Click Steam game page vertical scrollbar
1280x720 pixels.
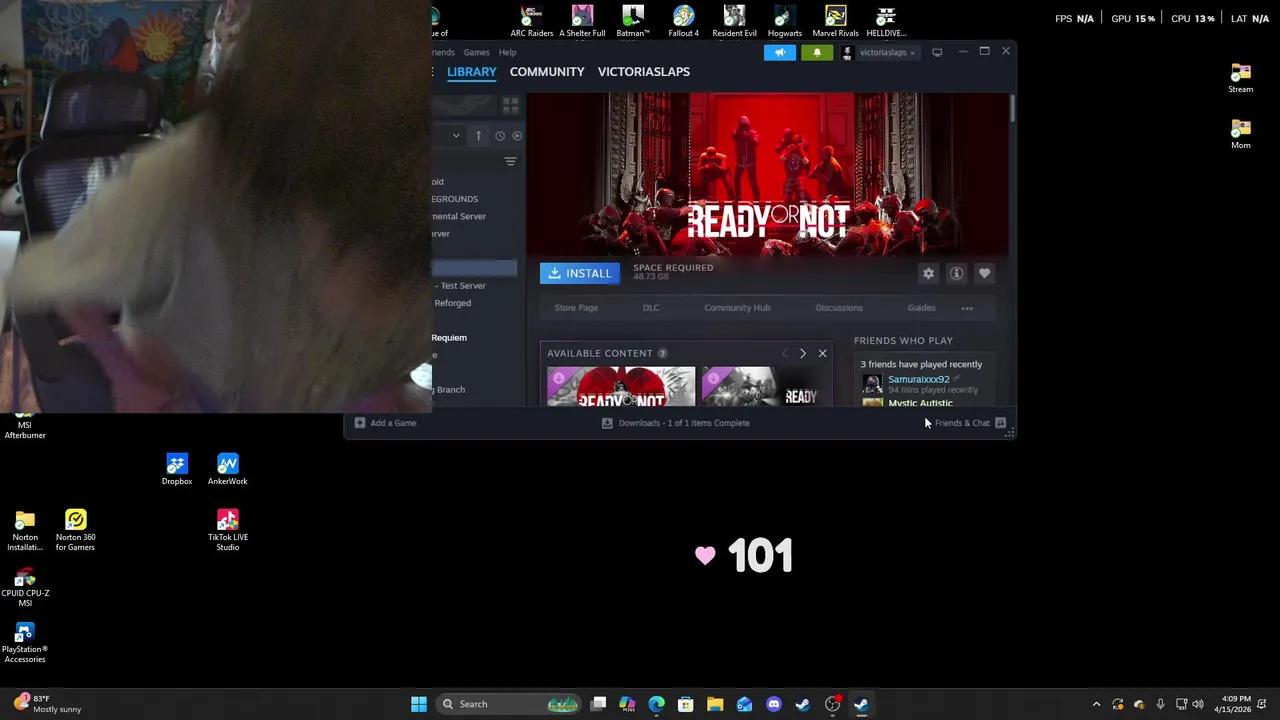coord(1012,108)
